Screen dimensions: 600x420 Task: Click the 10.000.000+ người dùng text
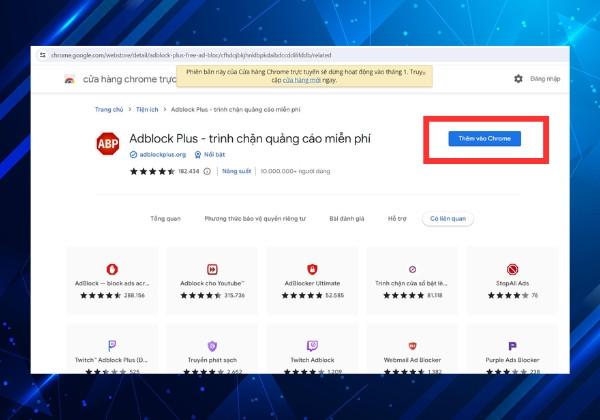295,171
